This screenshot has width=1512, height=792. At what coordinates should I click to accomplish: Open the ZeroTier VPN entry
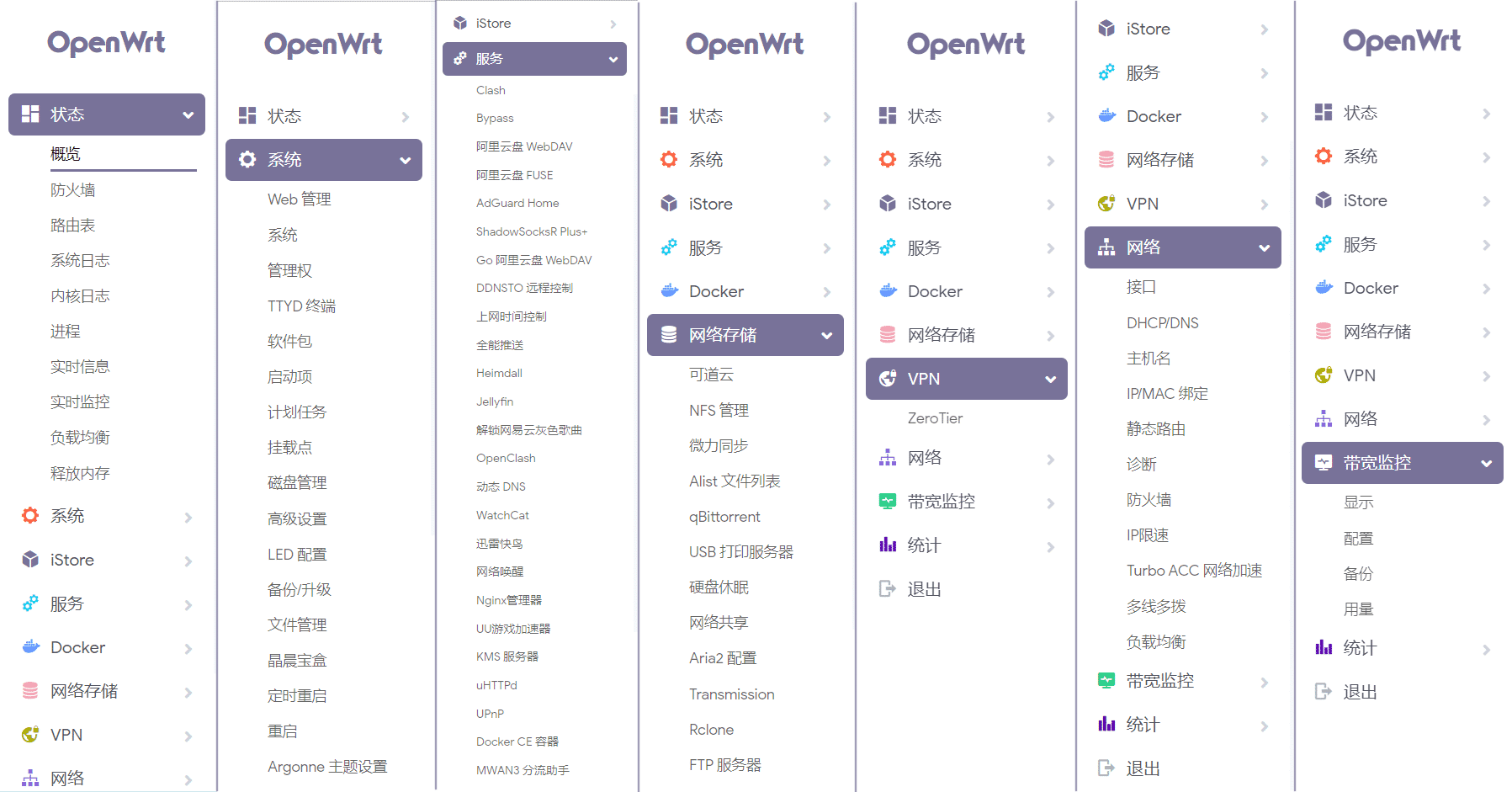pos(935,418)
